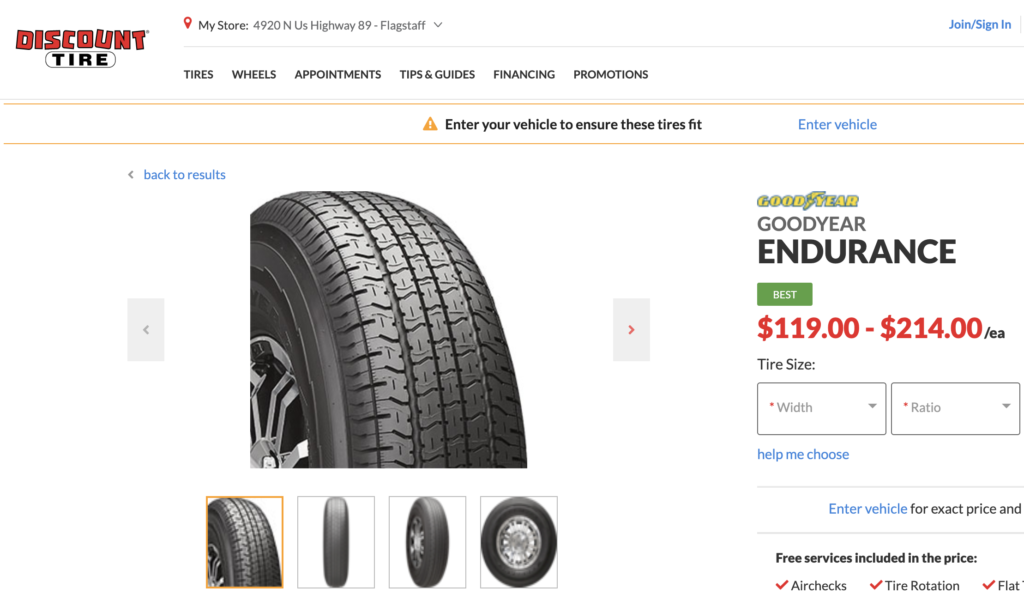Viewport: 1024px width, 594px height.
Task: Open the help me choose link
Action: coord(803,454)
